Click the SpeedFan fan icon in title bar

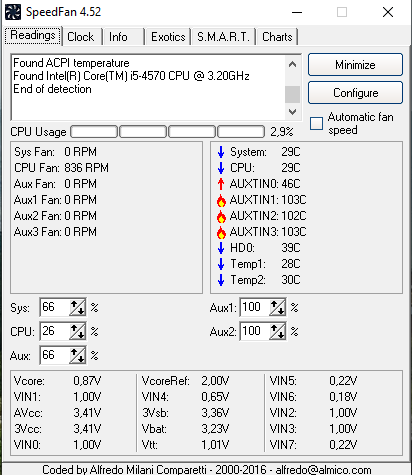(13, 12)
